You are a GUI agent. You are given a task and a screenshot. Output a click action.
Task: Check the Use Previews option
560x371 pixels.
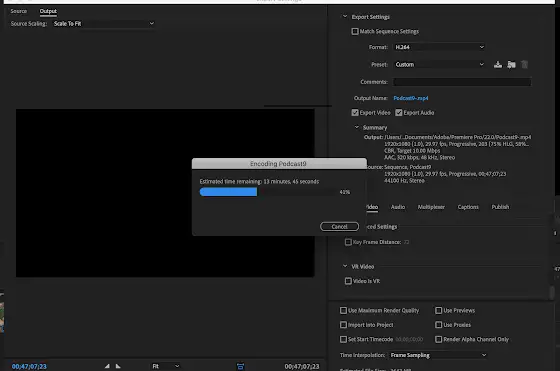point(439,310)
